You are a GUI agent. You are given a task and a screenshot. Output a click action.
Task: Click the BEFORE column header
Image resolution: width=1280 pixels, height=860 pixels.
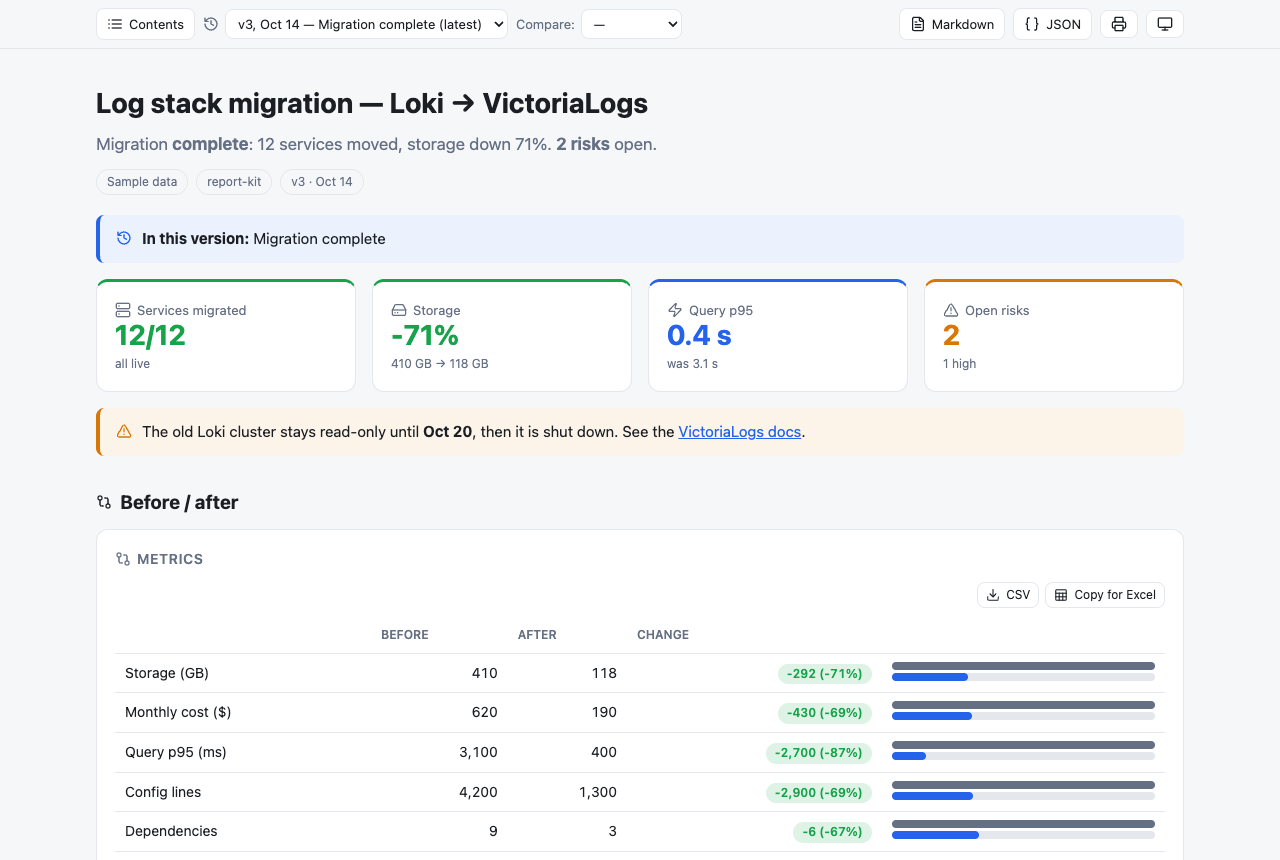[x=405, y=635]
